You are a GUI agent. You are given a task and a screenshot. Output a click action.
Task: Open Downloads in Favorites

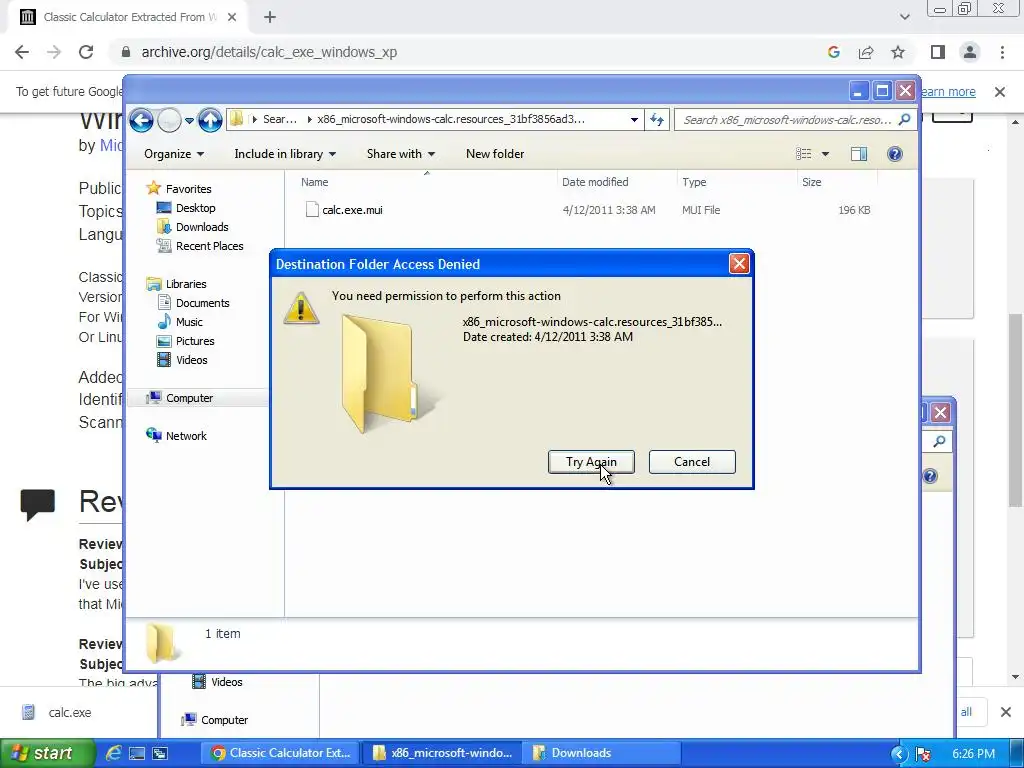(x=202, y=227)
